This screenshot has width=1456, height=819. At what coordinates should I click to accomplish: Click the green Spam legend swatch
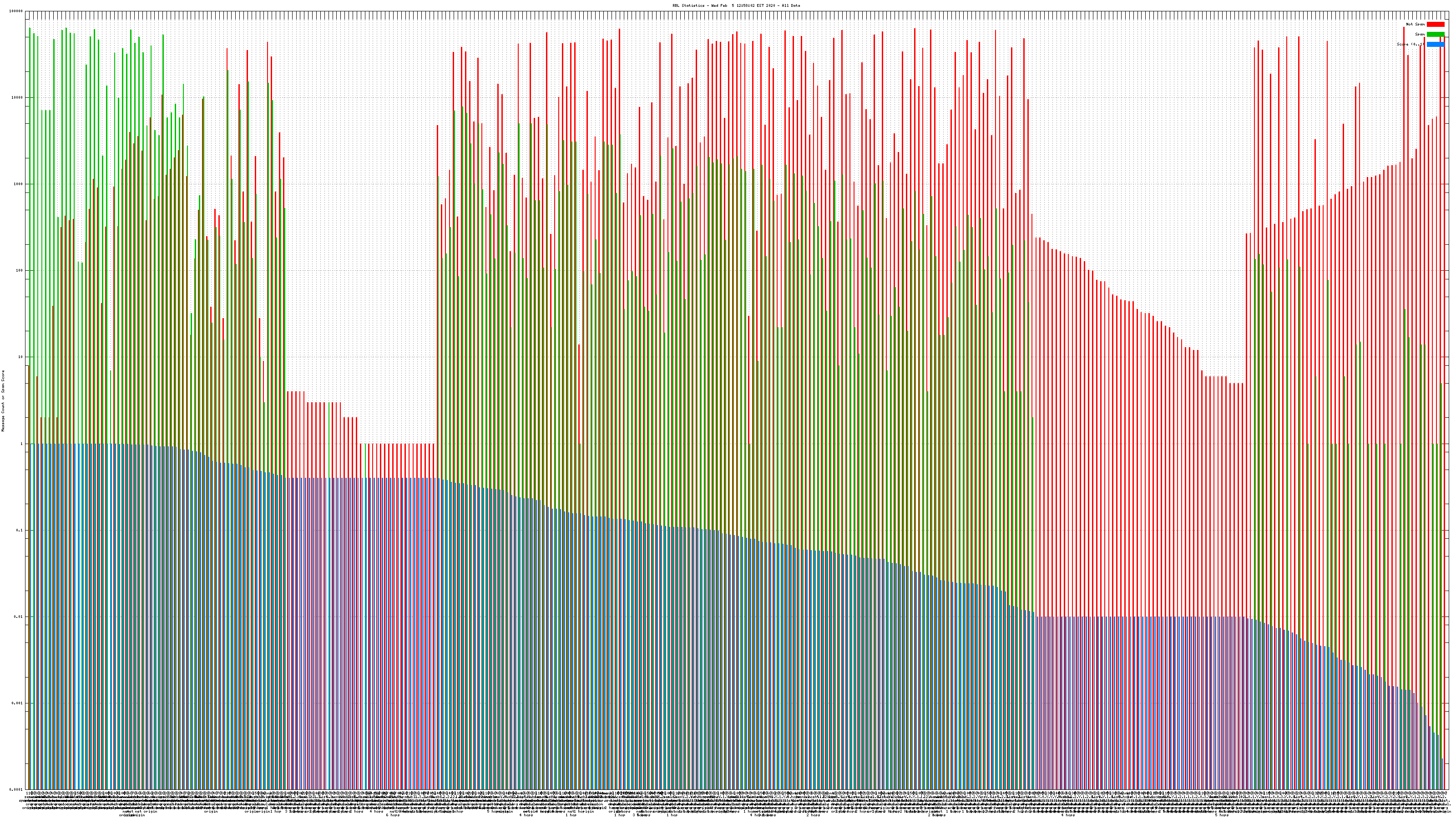pyautogui.click(x=1435, y=35)
